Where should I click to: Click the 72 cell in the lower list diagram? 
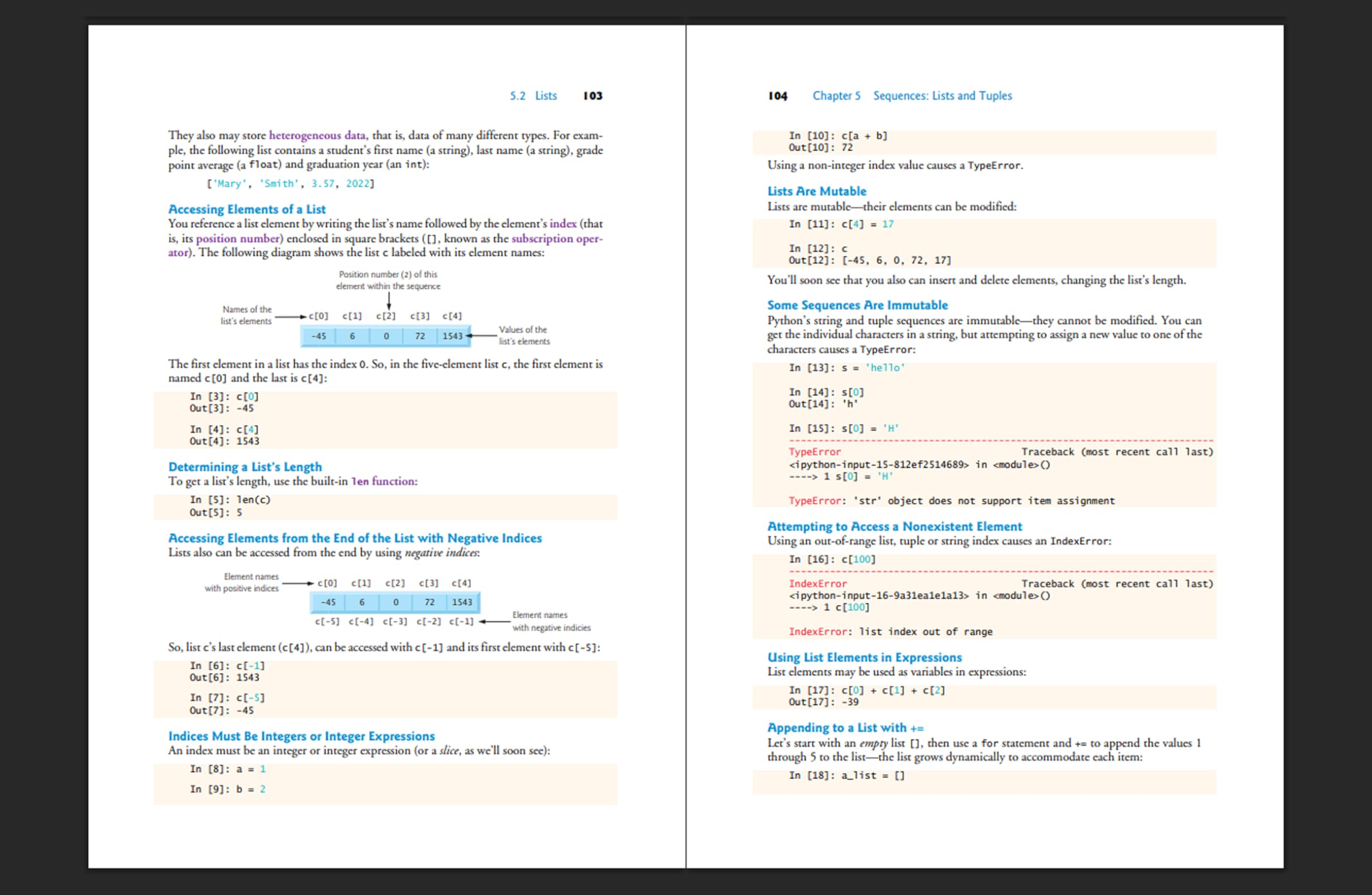[x=429, y=602]
